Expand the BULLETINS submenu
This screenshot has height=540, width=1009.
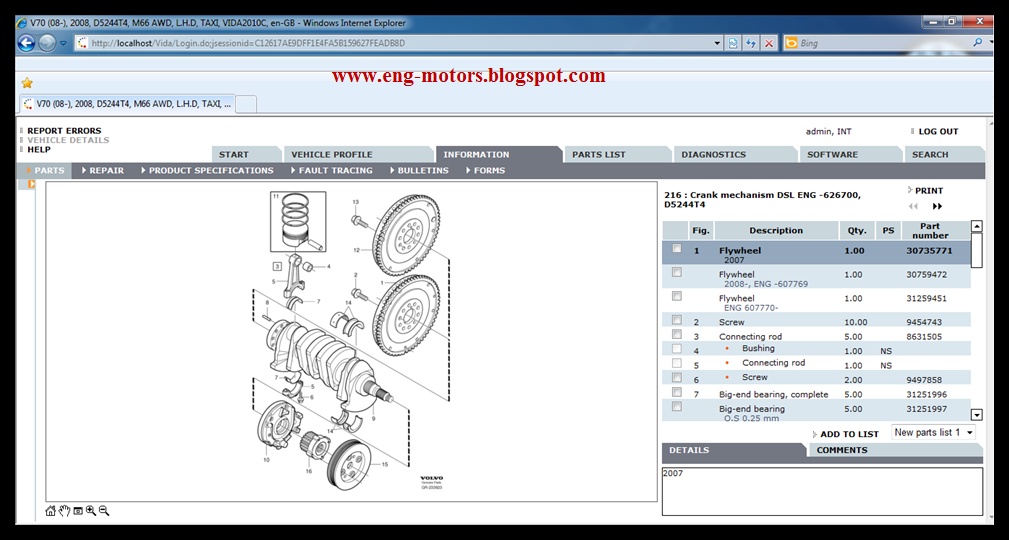[419, 171]
